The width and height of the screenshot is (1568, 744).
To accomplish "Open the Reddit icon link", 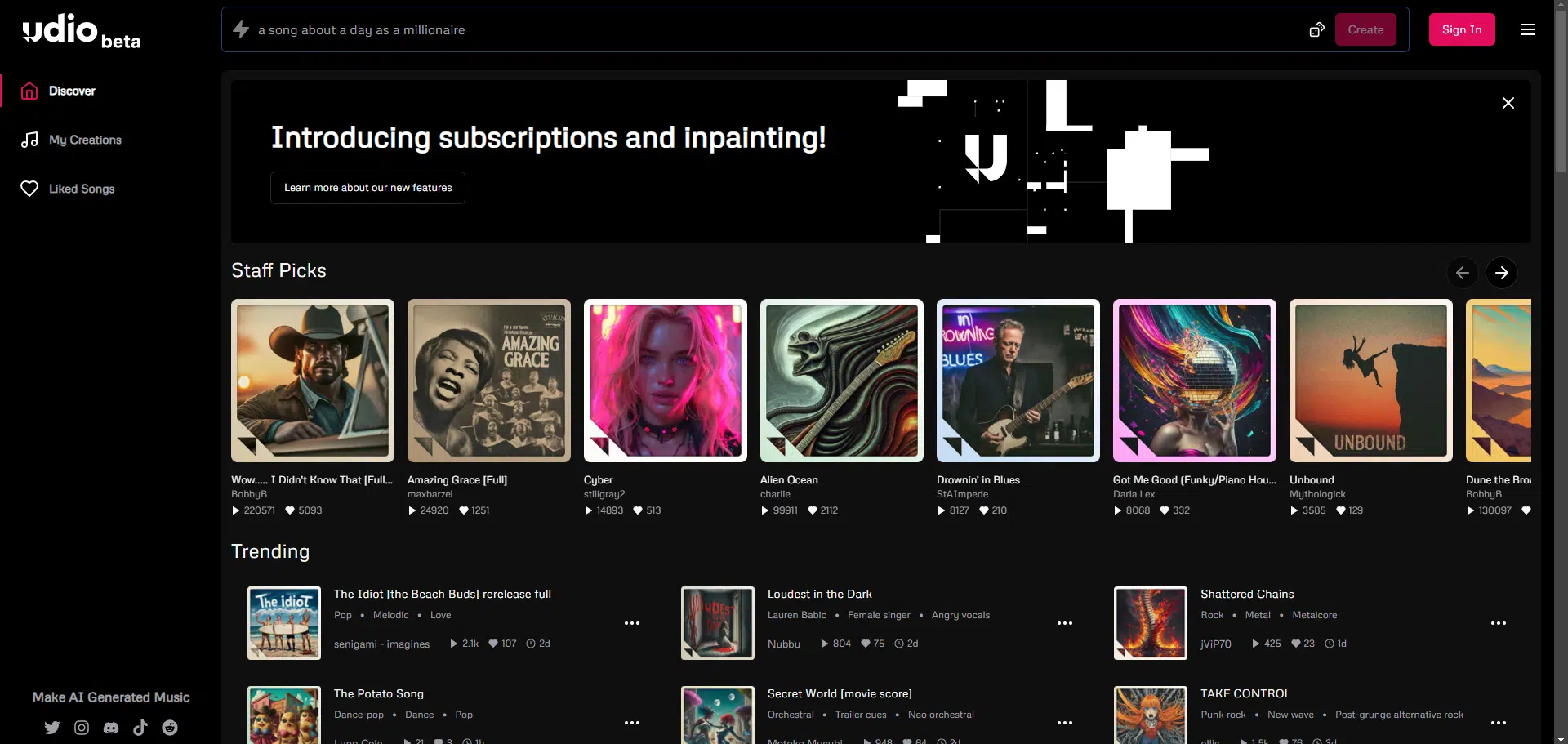I will [x=170, y=728].
